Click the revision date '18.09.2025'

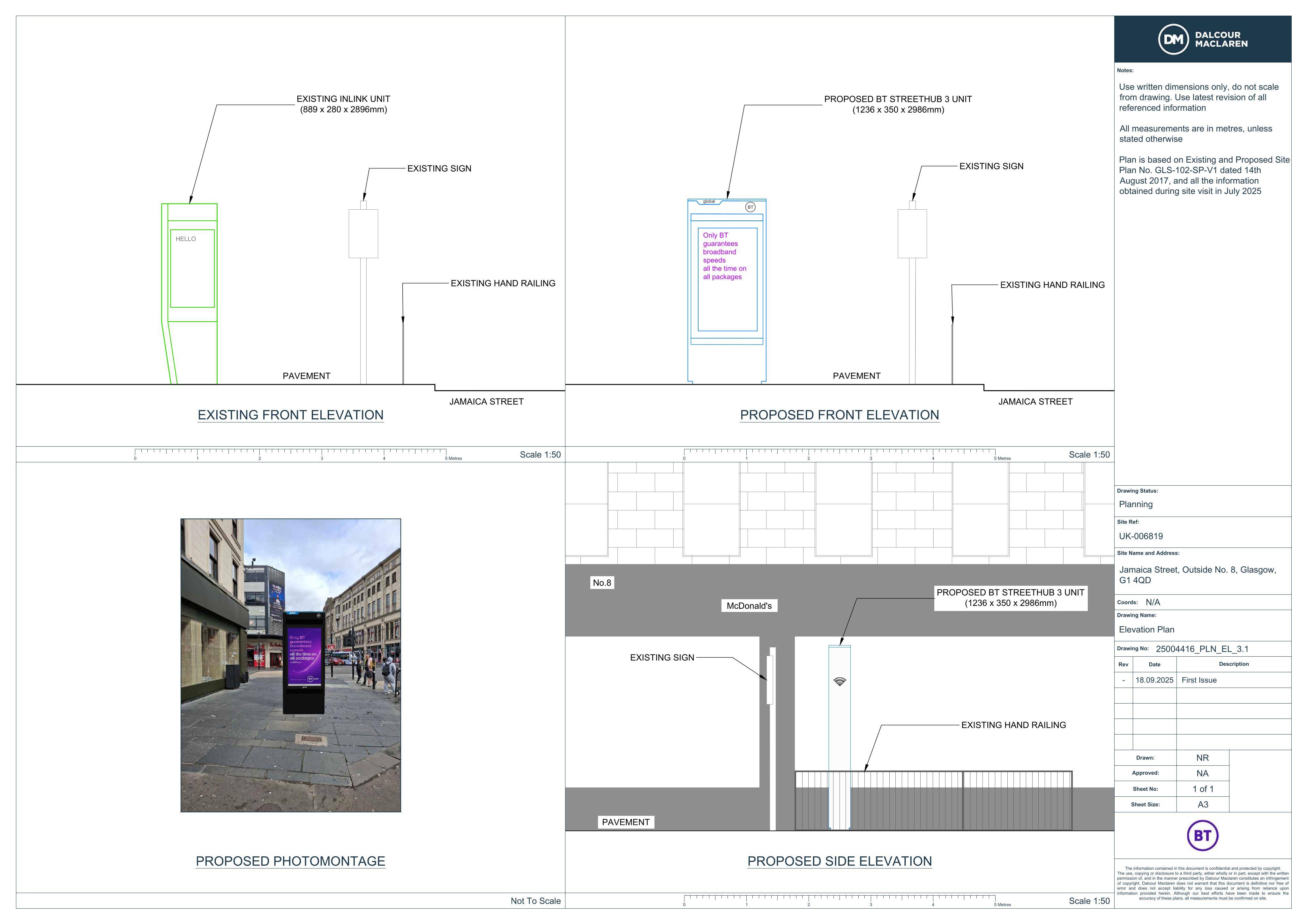1154,680
